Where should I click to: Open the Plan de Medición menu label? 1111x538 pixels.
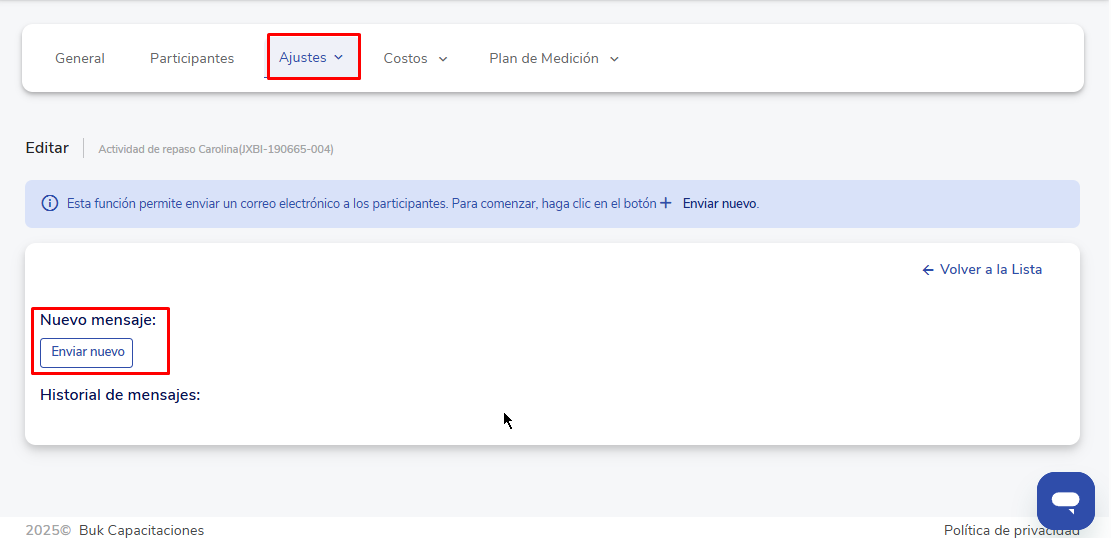coord(543,59)
